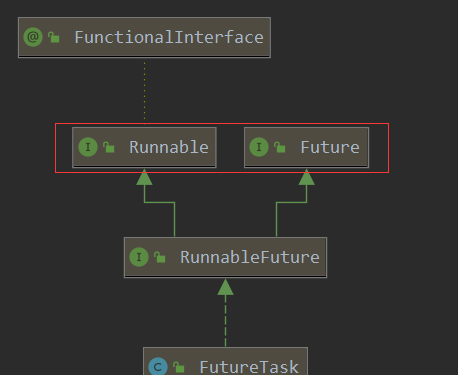Click the green lock icon beside RunnableFuture

pyautogui.click(x=160, y=257)
